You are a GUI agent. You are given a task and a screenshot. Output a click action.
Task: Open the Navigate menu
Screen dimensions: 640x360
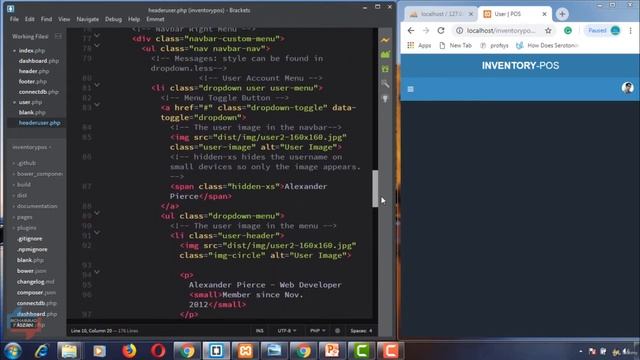coord(87,19)
